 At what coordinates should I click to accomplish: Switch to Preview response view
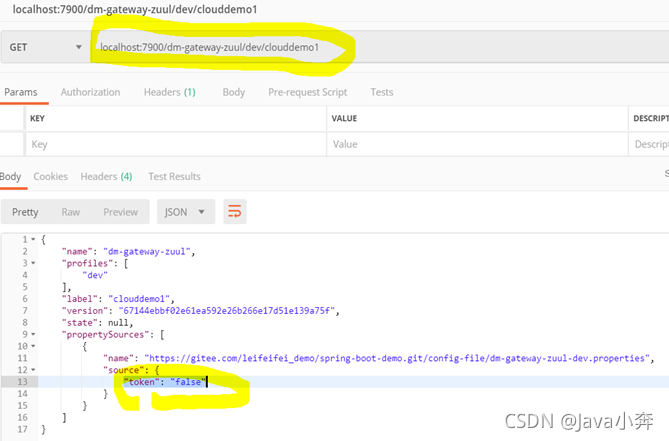[x=120, y=212]
